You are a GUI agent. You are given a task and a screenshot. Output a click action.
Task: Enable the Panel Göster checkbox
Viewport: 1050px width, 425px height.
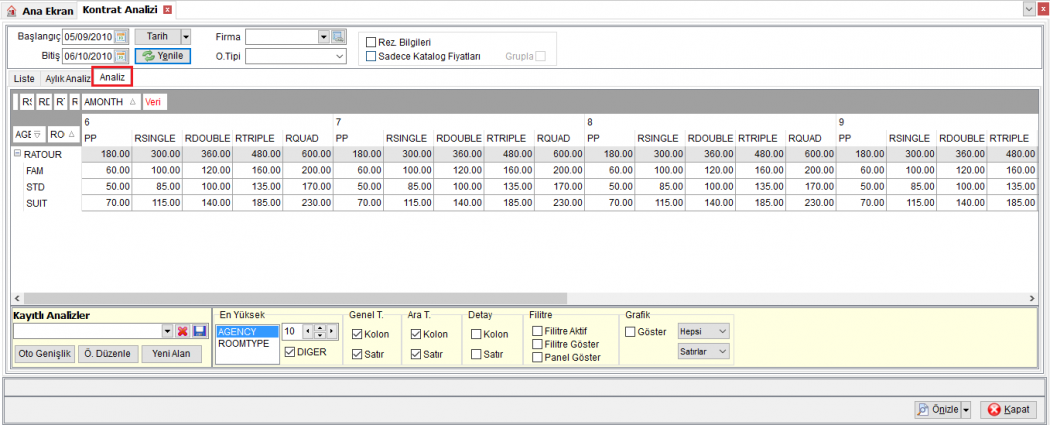[x=537, y=357]
